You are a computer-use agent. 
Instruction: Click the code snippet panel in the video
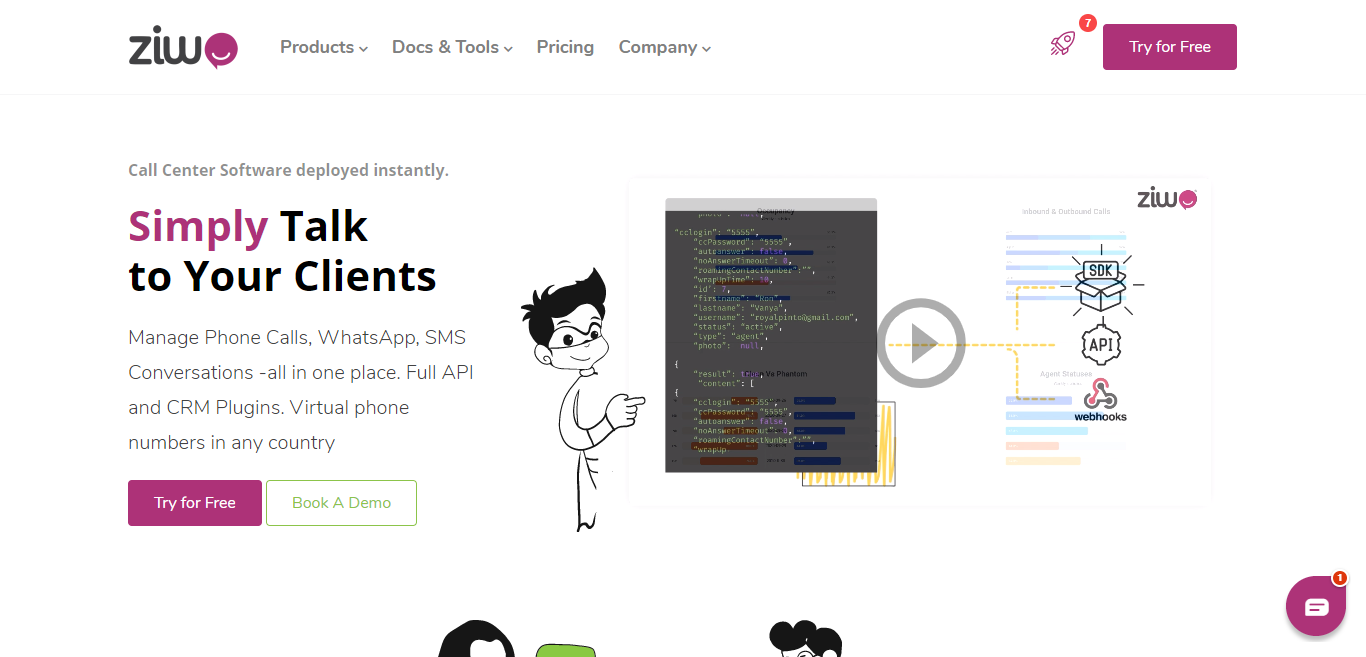tap(771, 335)
